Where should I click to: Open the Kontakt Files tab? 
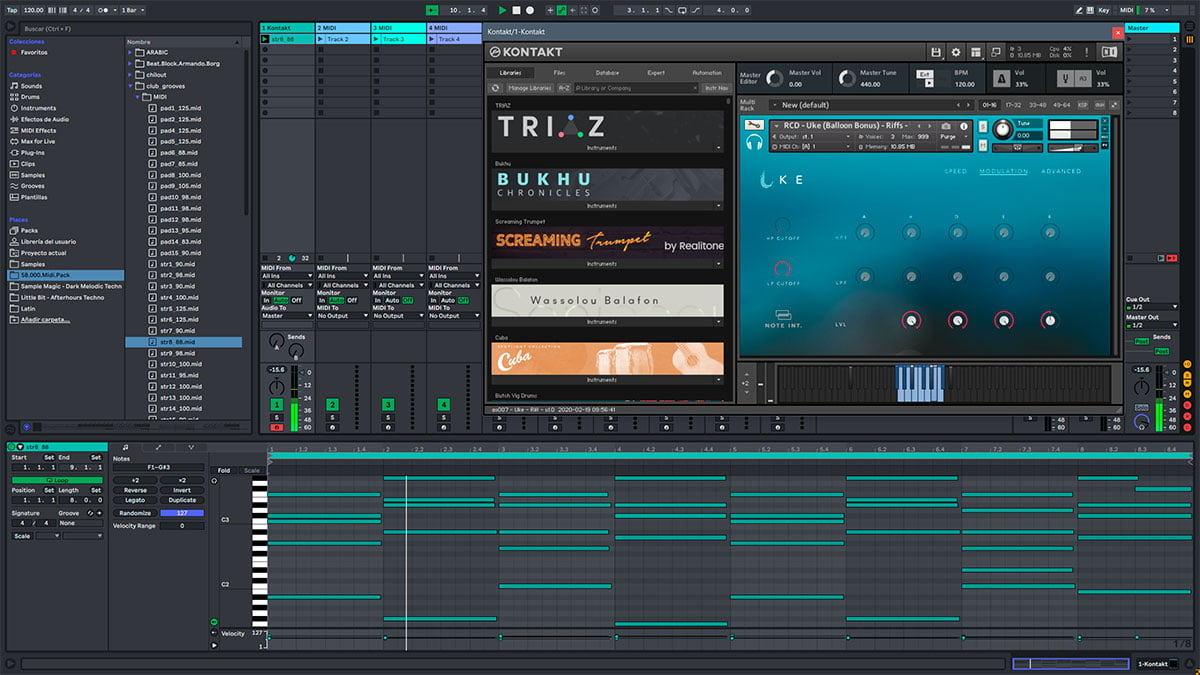[559, 73]
